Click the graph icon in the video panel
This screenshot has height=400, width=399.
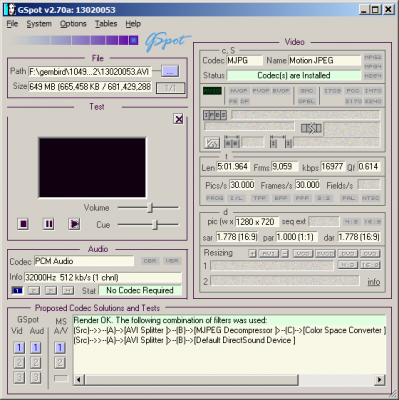212,143
